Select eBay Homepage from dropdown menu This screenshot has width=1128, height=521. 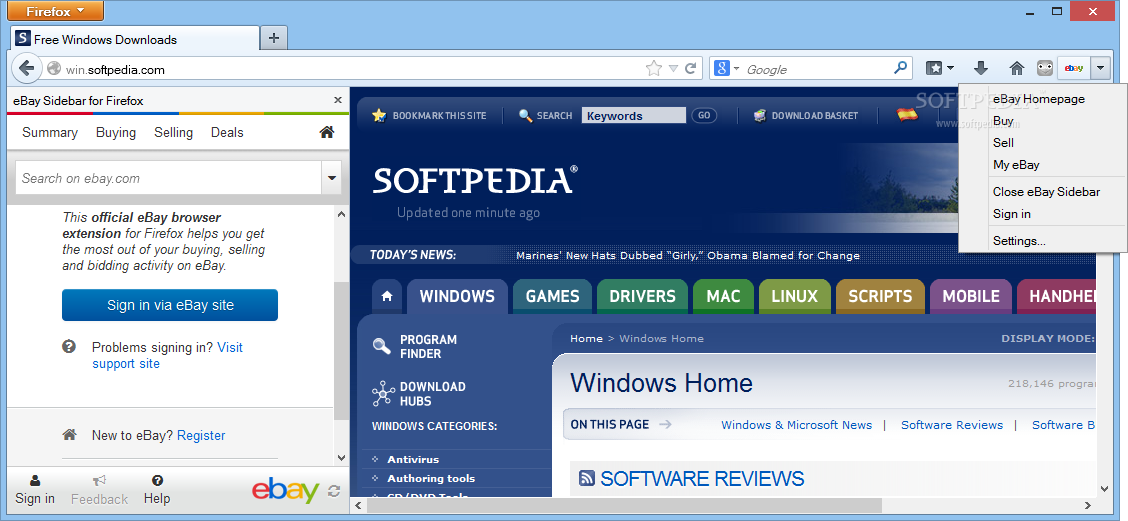pos(1038,99)
